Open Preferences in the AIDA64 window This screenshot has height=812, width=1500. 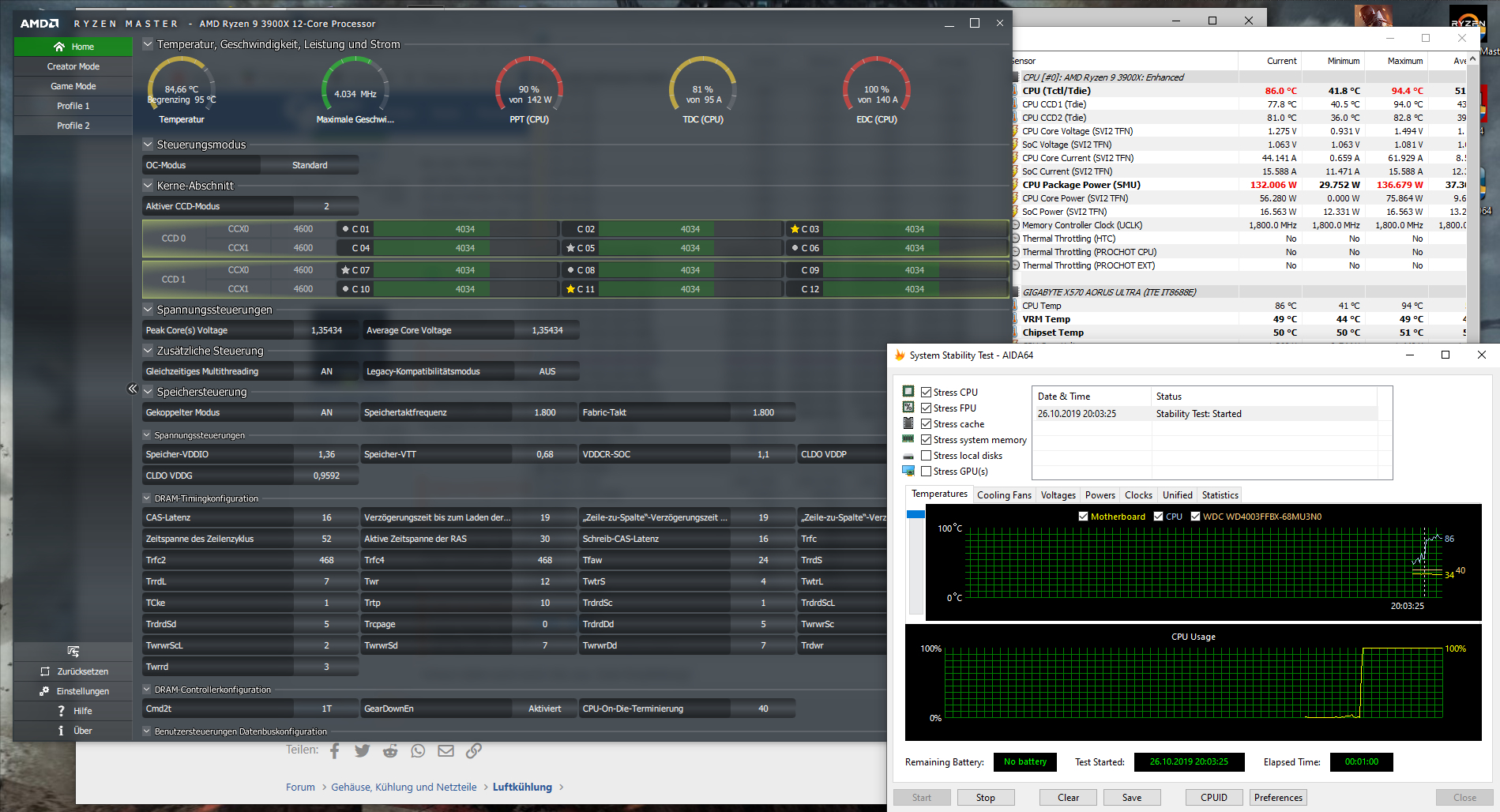1278,798
